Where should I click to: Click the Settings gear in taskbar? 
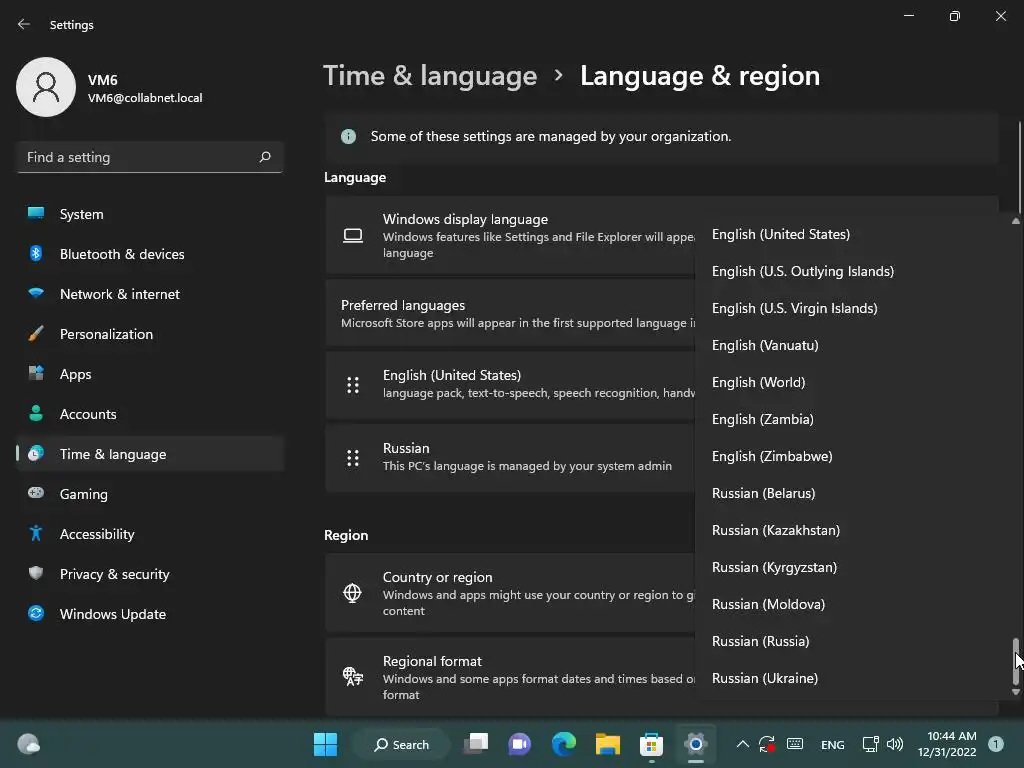tap(696, 744)
